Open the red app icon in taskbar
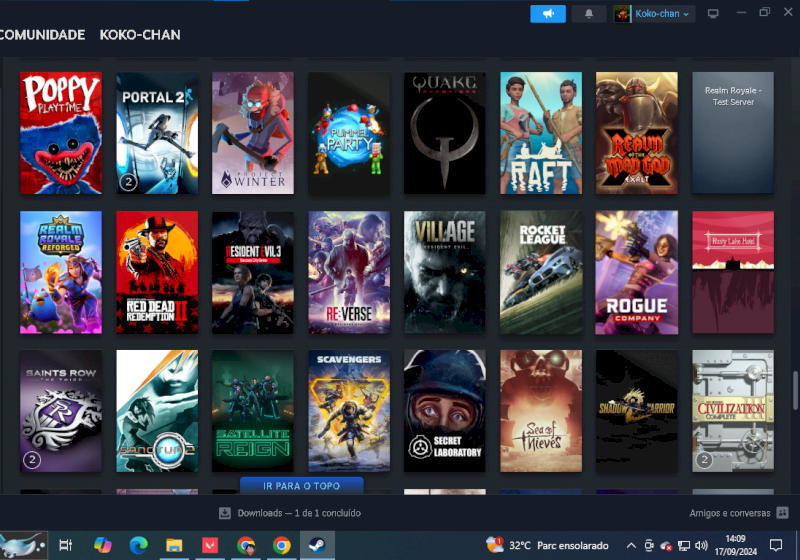The height and width of the screenshot is (560, 800). (210, 545)
